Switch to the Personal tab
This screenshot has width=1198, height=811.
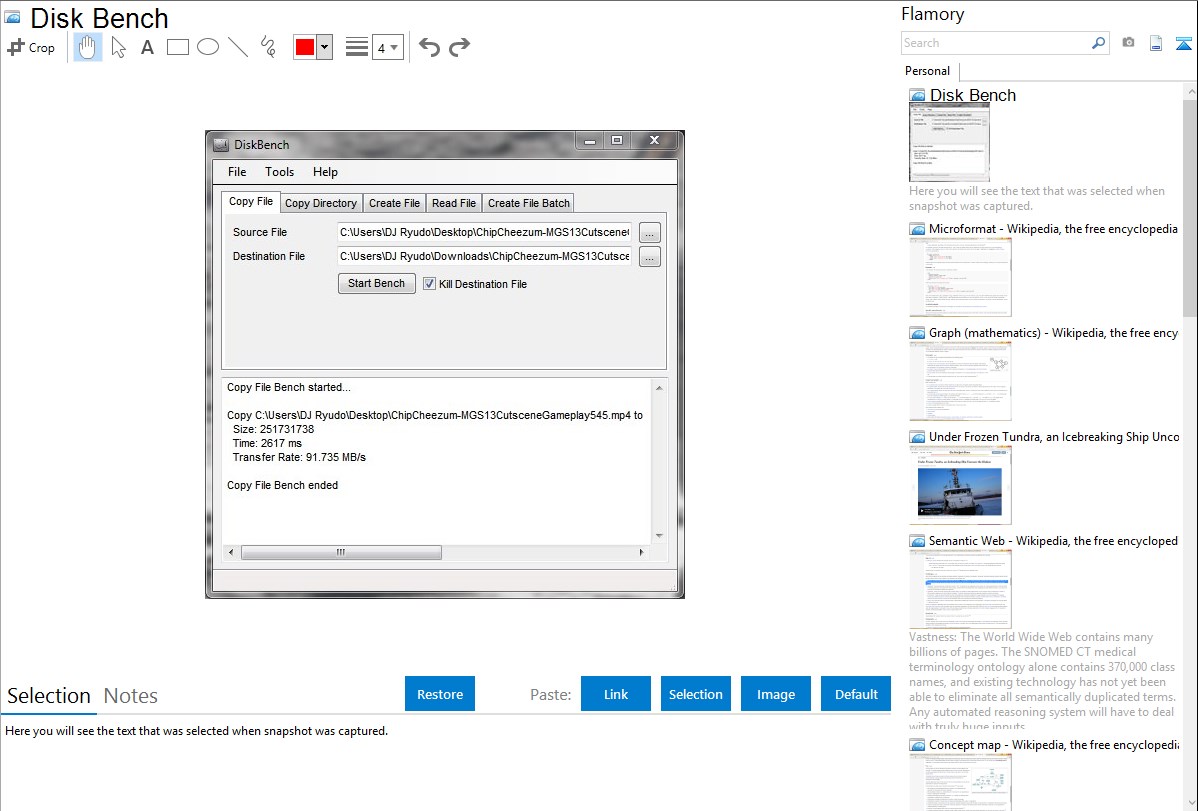pyautogui.click(x=928, y=70)
